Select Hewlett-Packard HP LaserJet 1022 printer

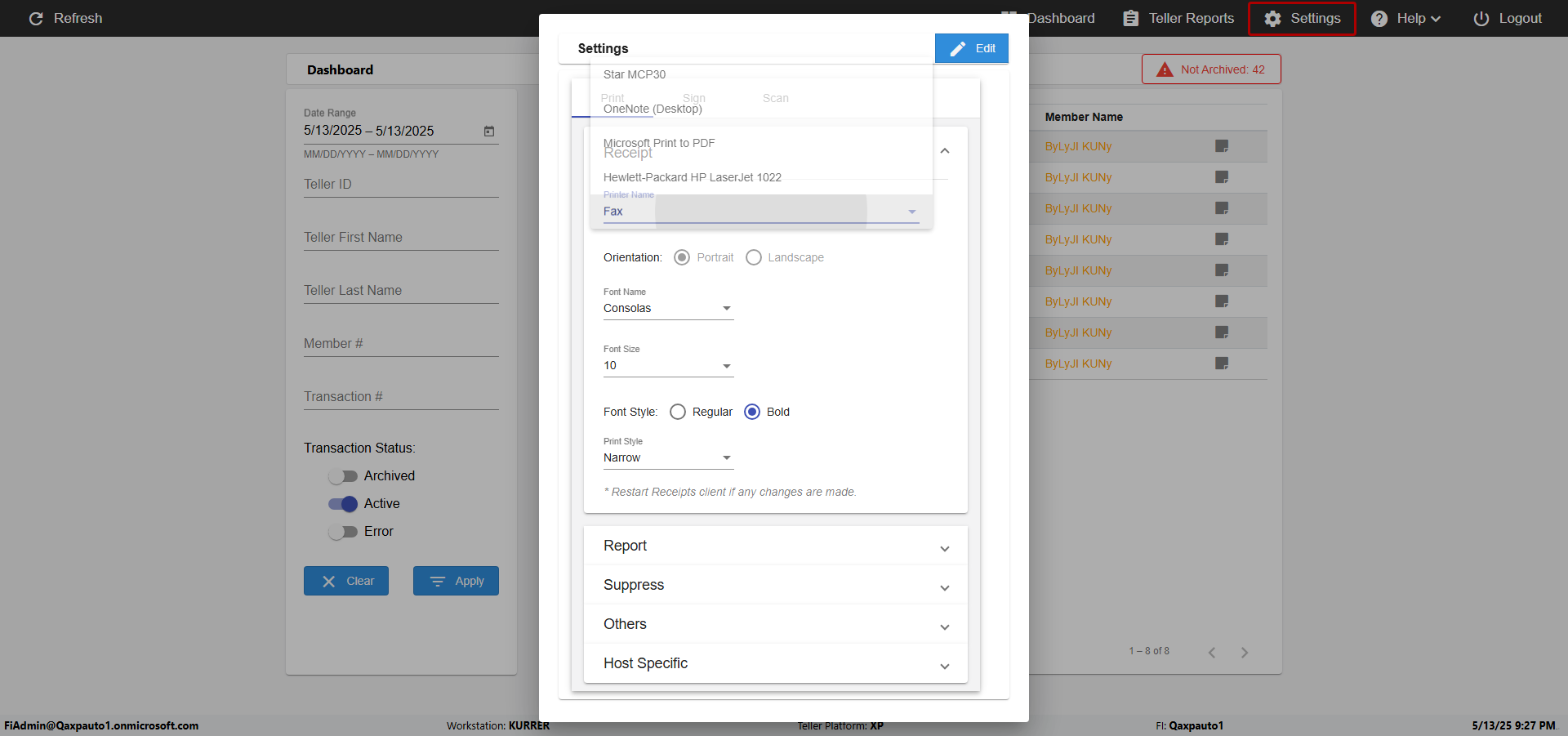click(761, 177)
